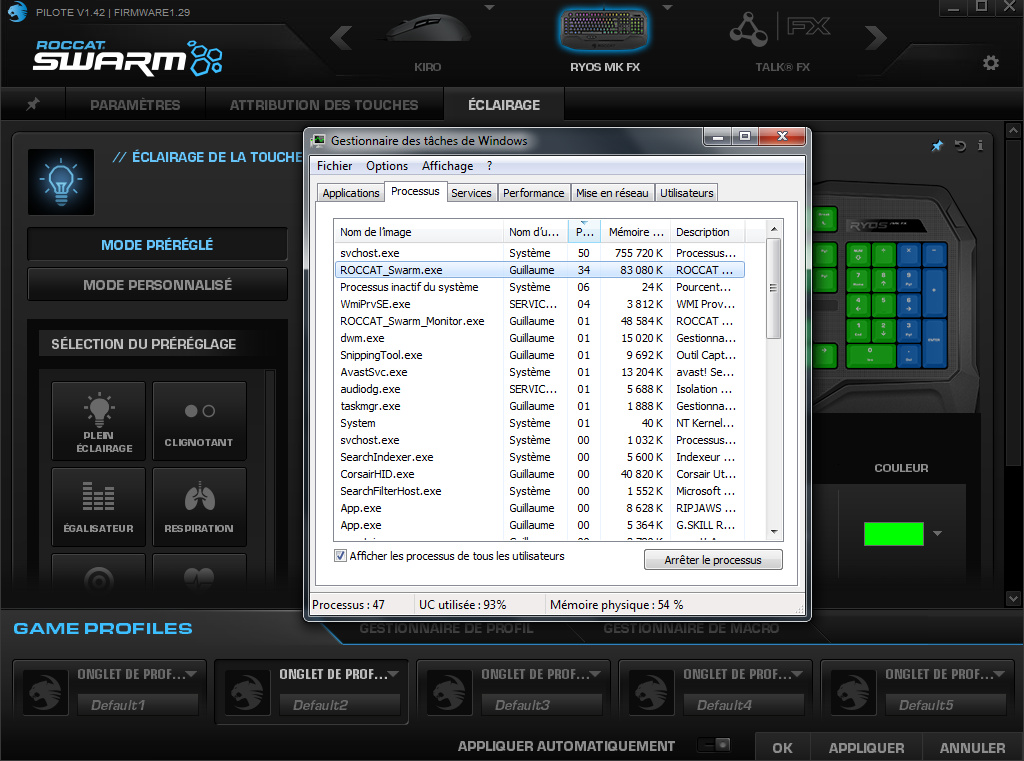Expand the Default2 profile tab dropdown
Screen dimensions: 1024x761
(393, 674)
